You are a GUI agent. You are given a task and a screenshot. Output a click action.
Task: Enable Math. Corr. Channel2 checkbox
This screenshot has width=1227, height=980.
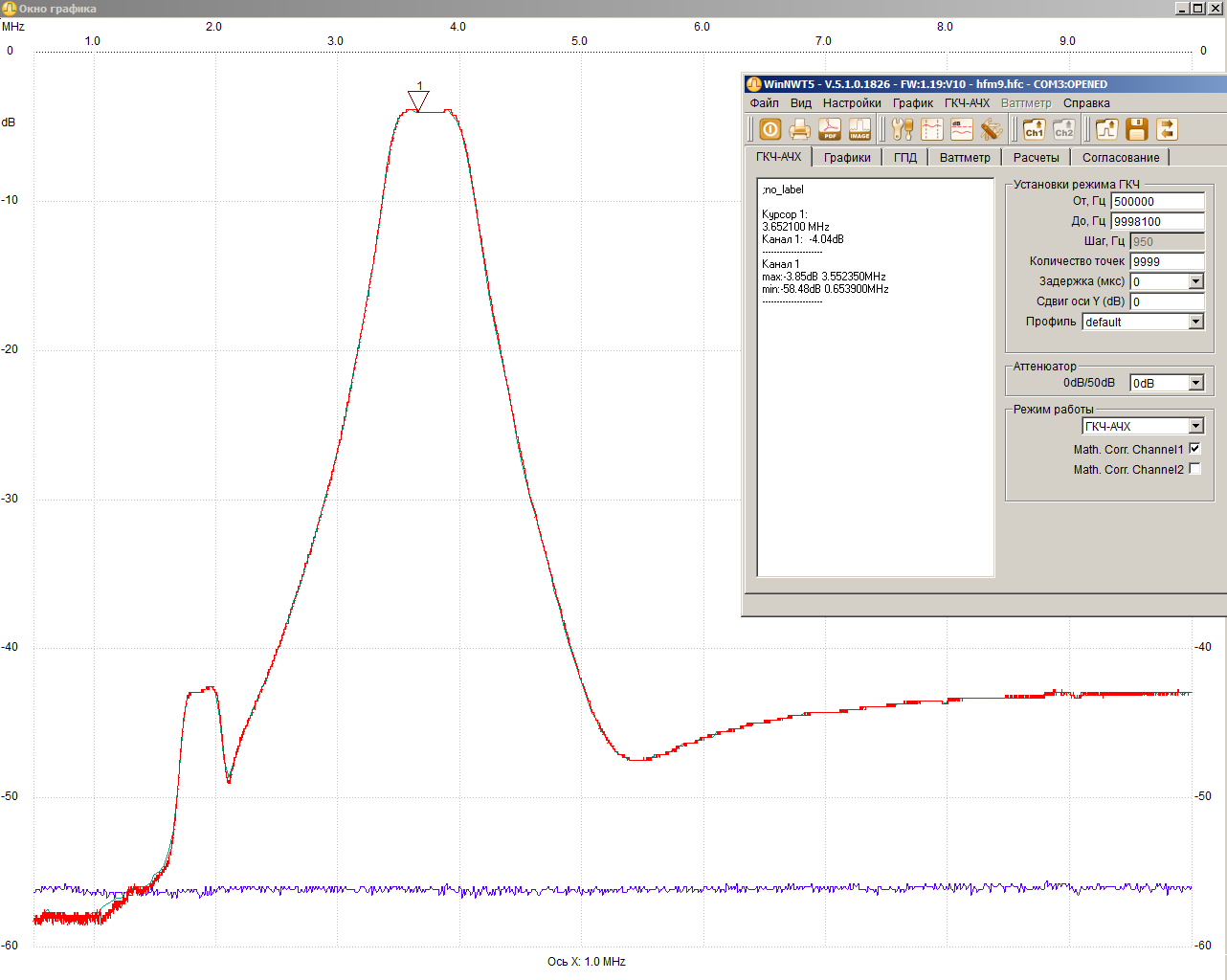tap(1194, 469)
